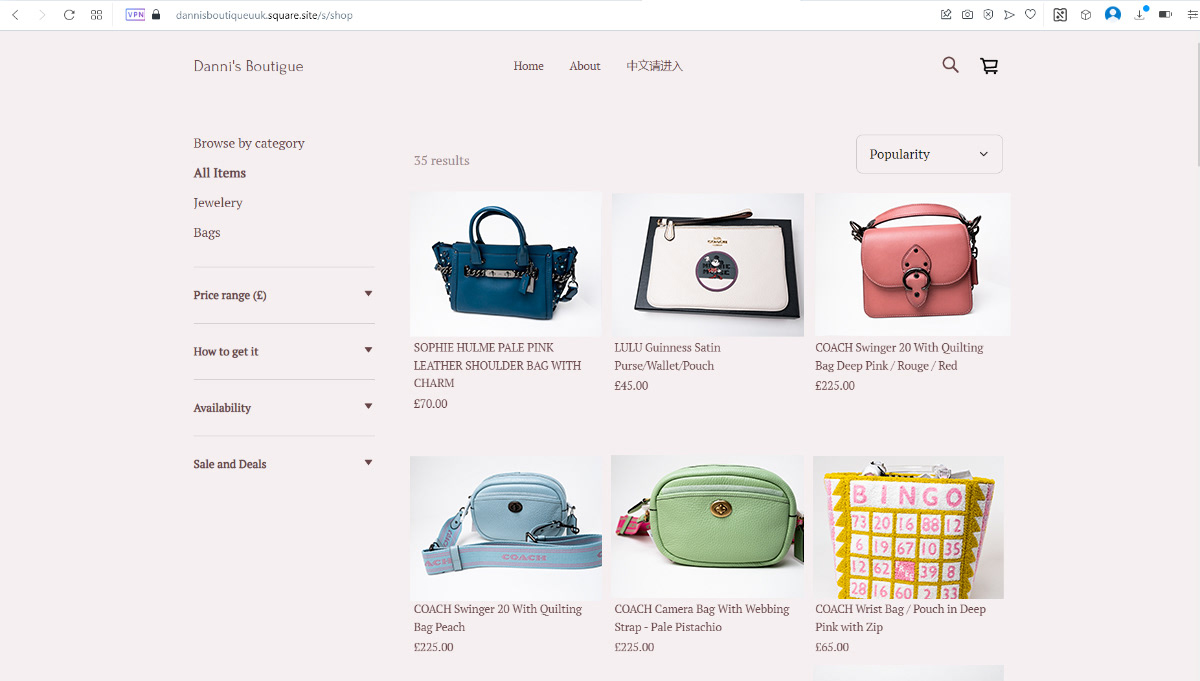Open the edit/pin page icon in toolbar

pyautogui.click(x=946, y=15)
